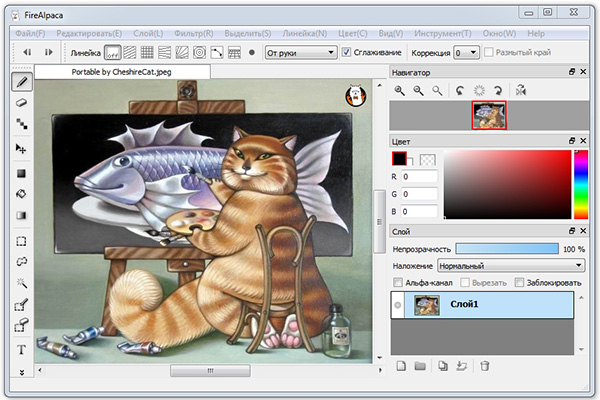
Task: Click the Непрозрачность opacity slider
Action: (x=506, y=248)
